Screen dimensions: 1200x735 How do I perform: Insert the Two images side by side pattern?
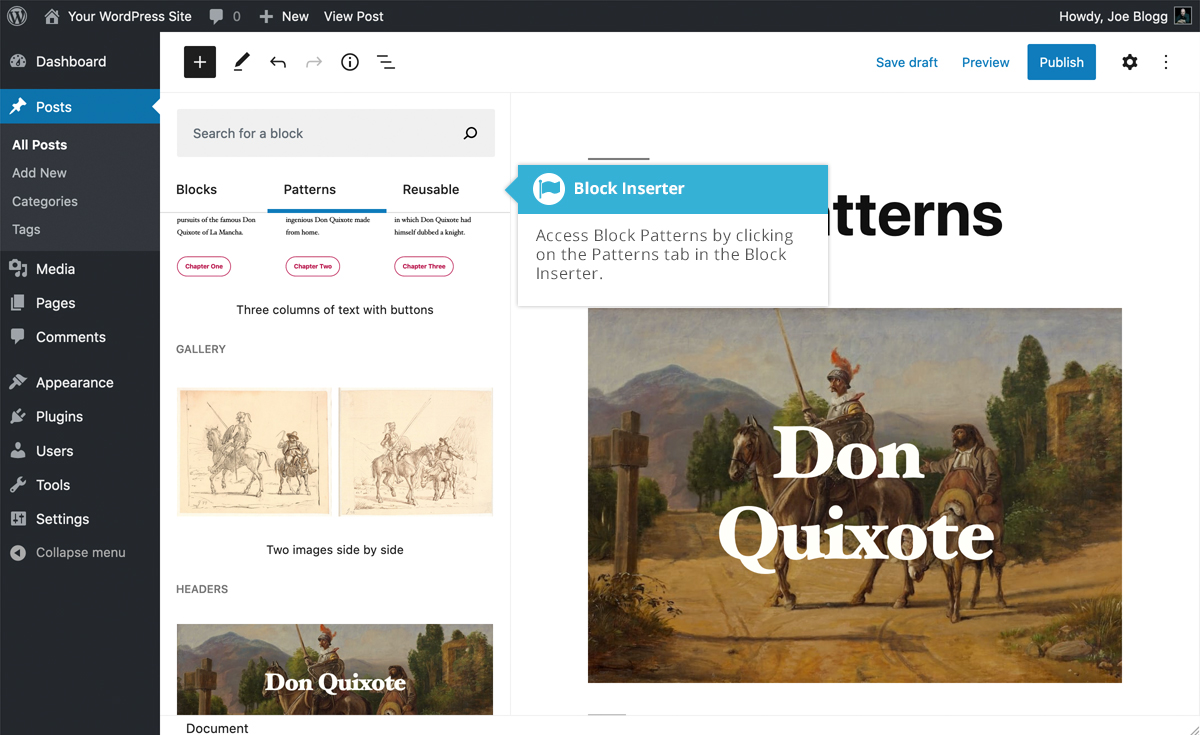335,452
